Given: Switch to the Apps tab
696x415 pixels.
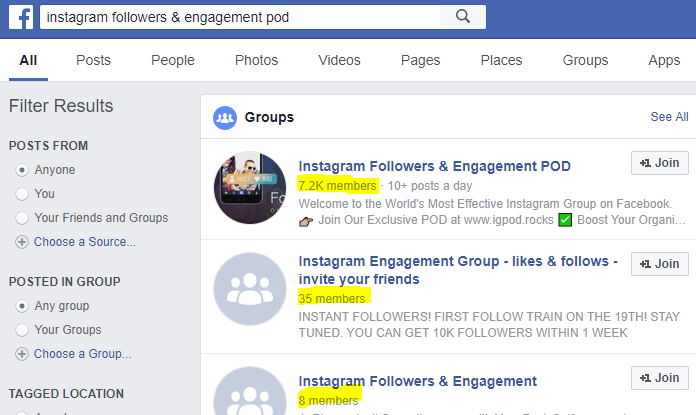Looking at the screenshot, I should pyautogui.click(x=664, y=60).
